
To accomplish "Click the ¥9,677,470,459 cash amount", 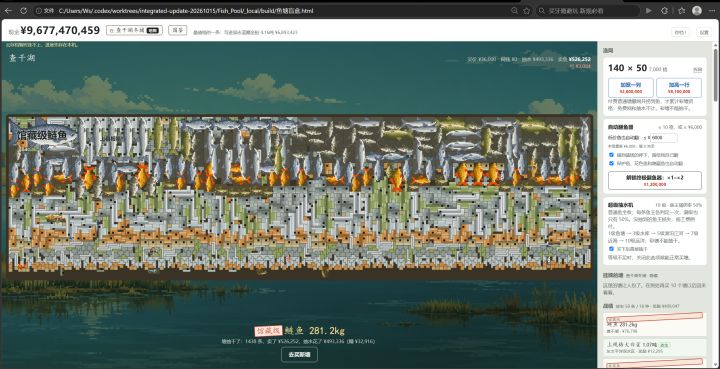I will tap(60, 31).
